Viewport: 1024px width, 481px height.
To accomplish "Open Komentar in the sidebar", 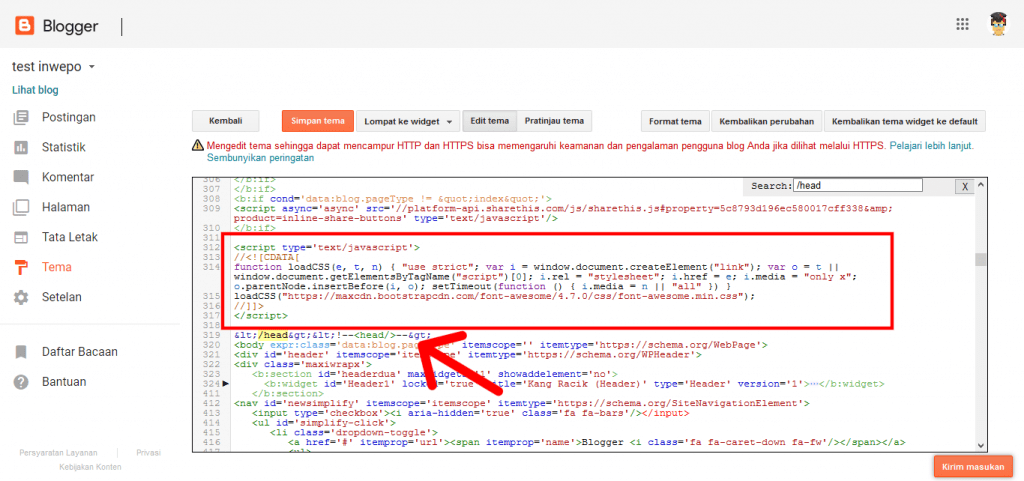I will click(68, 178).
